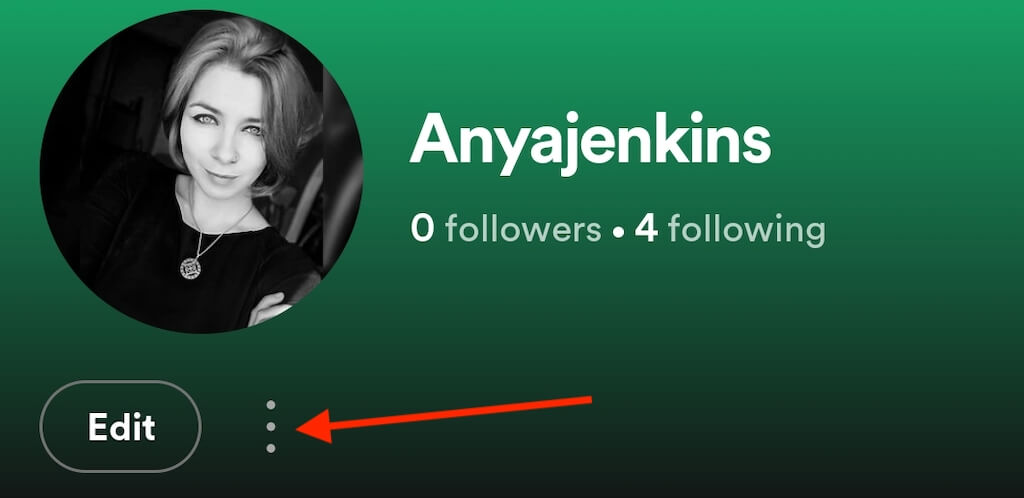The image size is (1024, 498).
Task: View the 0 followers list
Action: (505, 230)
